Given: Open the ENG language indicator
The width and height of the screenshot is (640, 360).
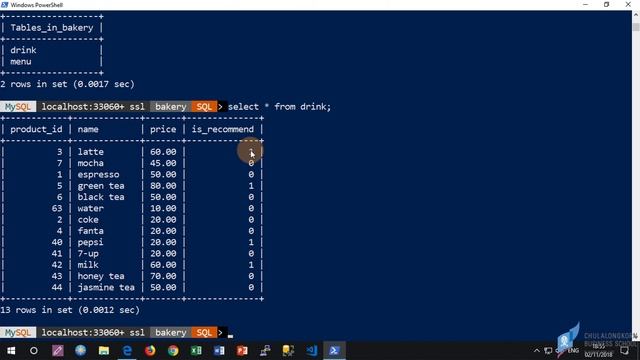Looking at the screenshot, I should (573, 351).
